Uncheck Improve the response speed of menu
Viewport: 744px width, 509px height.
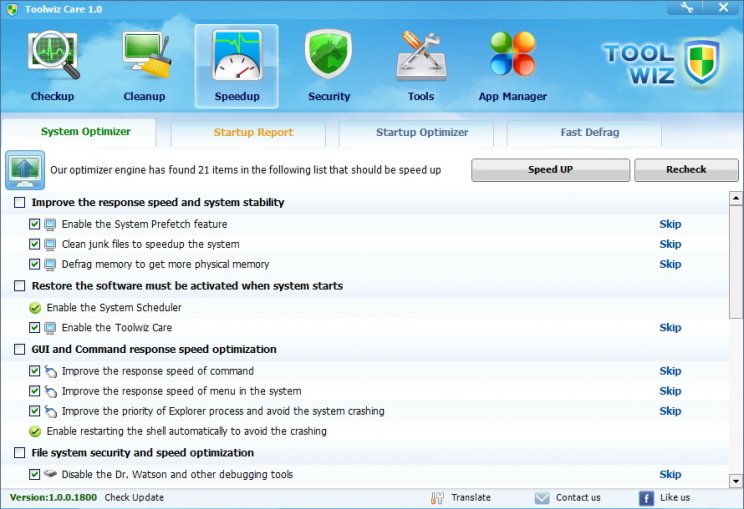coord(34,391)
